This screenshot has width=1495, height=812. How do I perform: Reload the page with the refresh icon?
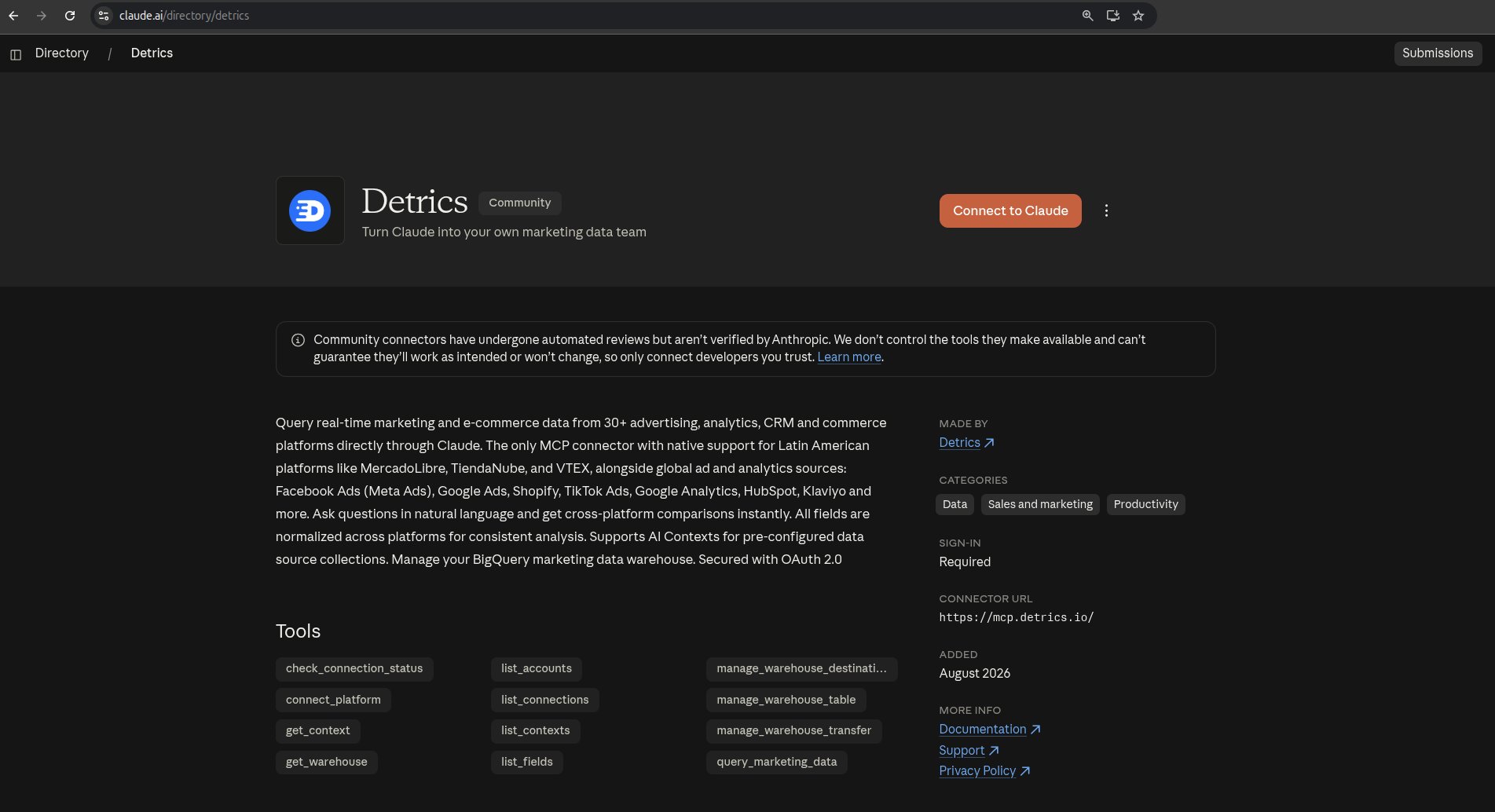pyautogui.click(x=70, y=16)
